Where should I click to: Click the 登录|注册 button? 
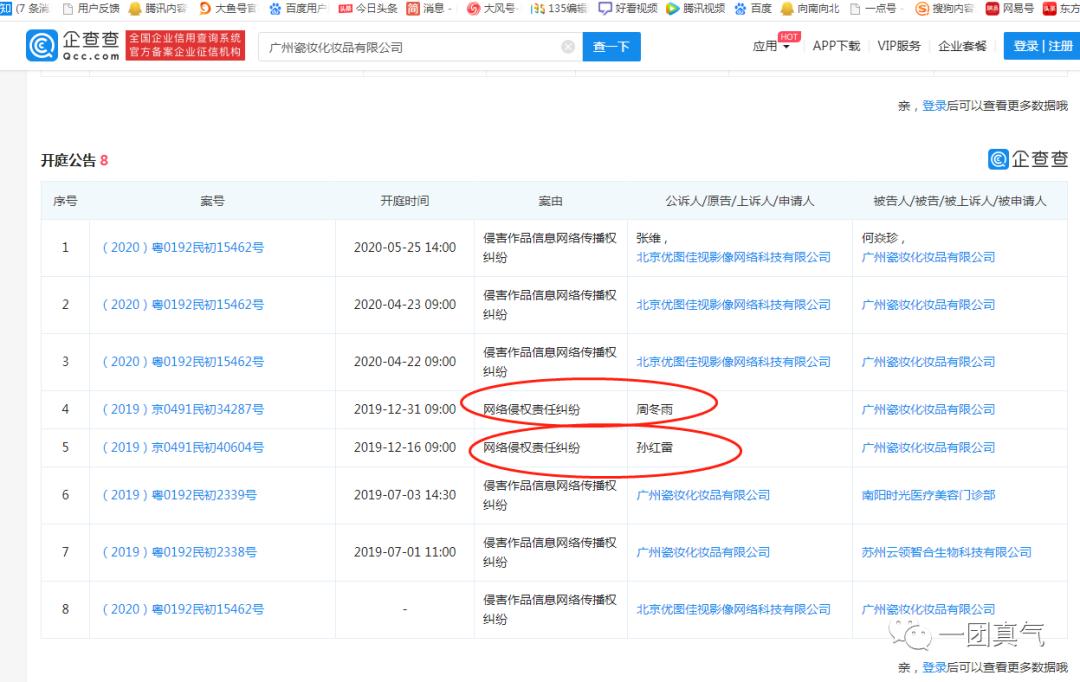click(1040, 46)
